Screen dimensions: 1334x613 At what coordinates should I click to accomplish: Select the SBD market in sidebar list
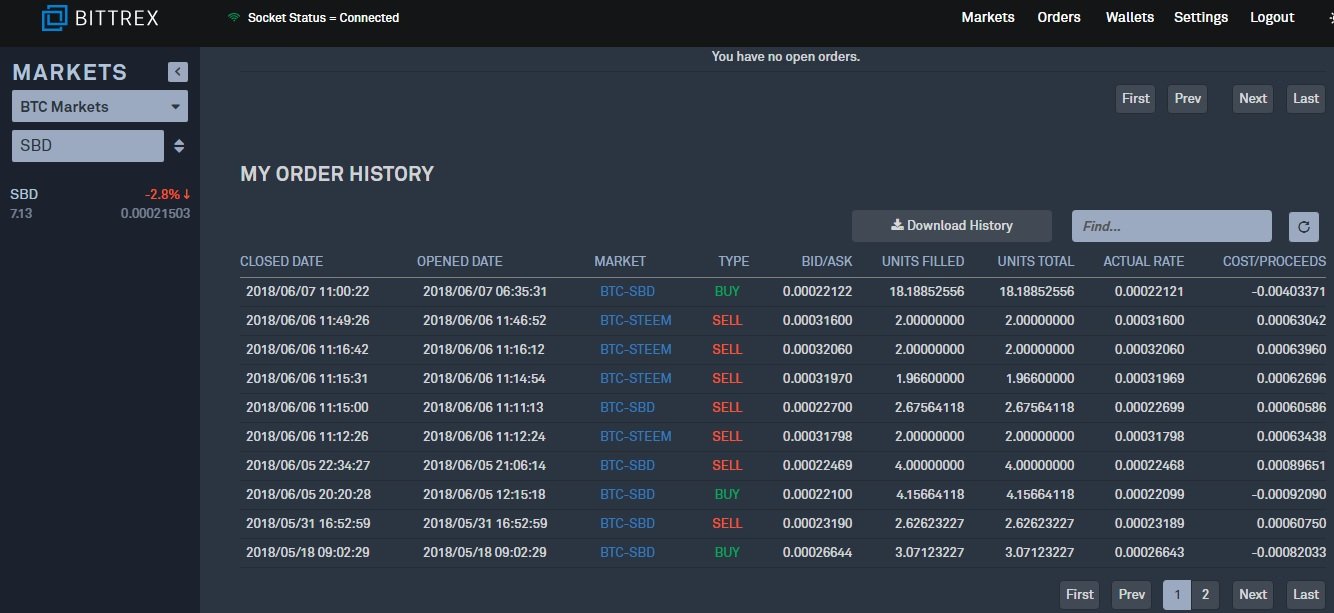[x=100, y=203]
